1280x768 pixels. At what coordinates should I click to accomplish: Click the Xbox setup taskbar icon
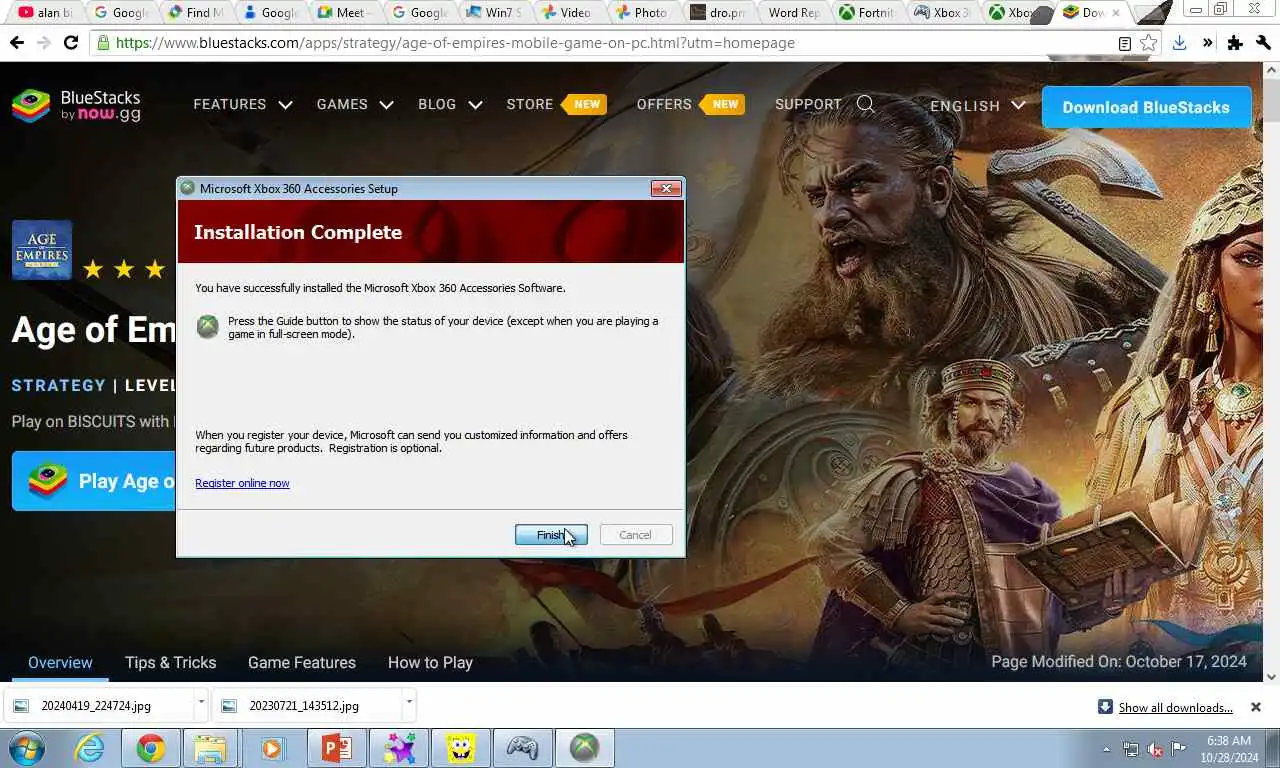click(x=585, y=748)
